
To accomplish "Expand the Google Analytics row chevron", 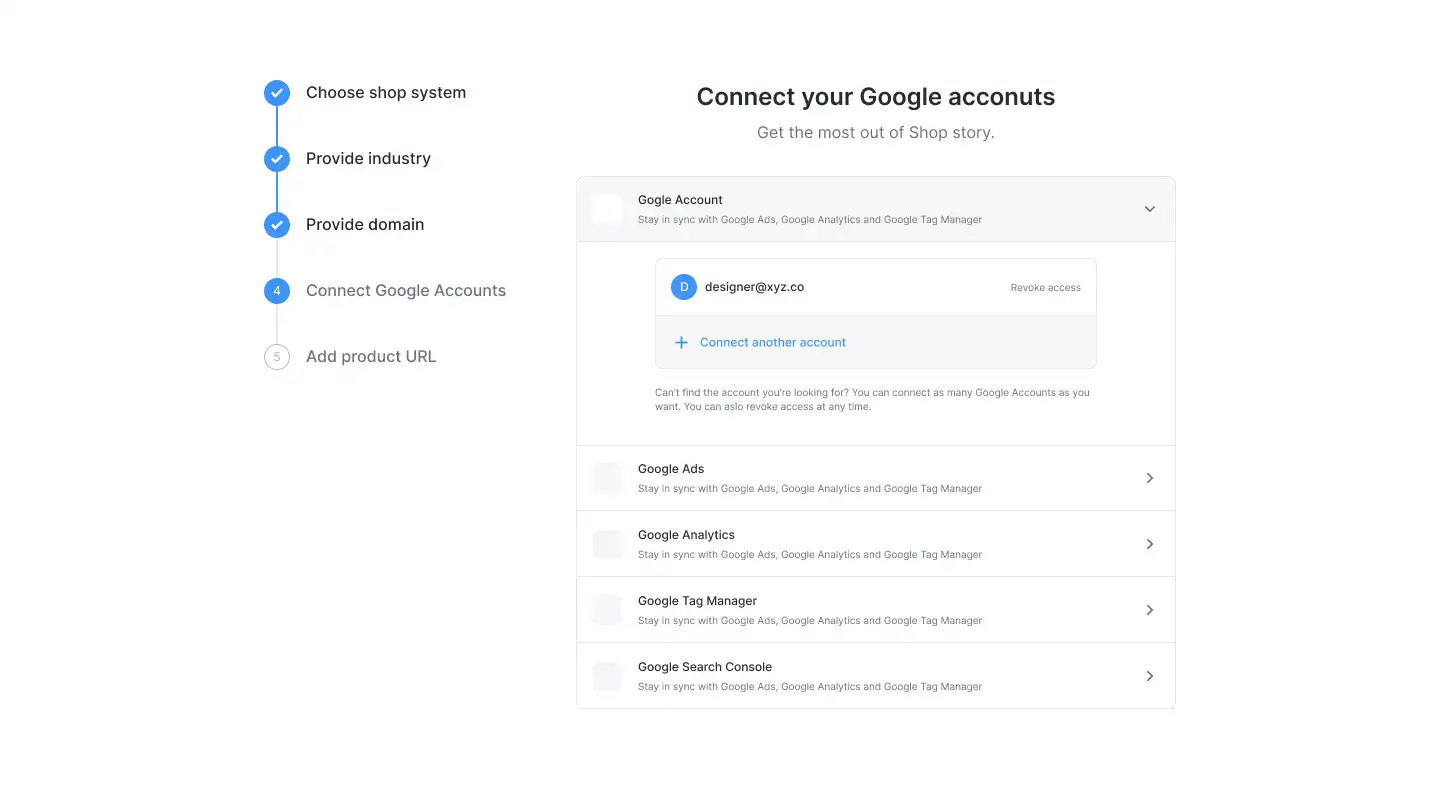I will click(x=1150, y=544).
